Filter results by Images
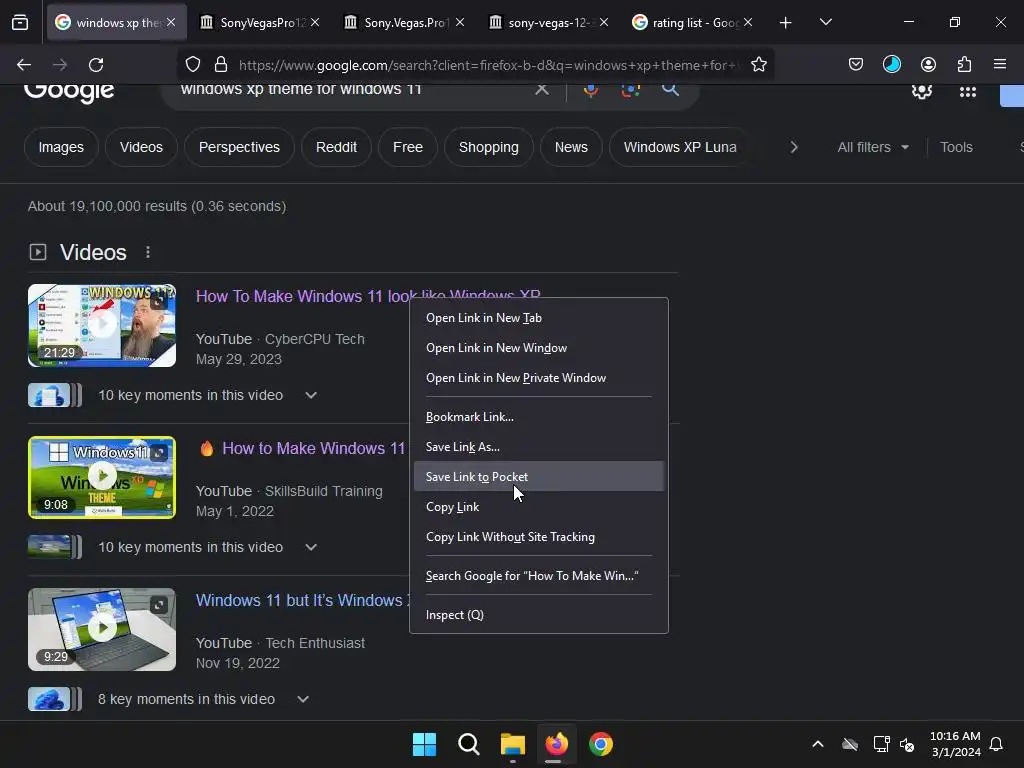 [x=61, y=148]
